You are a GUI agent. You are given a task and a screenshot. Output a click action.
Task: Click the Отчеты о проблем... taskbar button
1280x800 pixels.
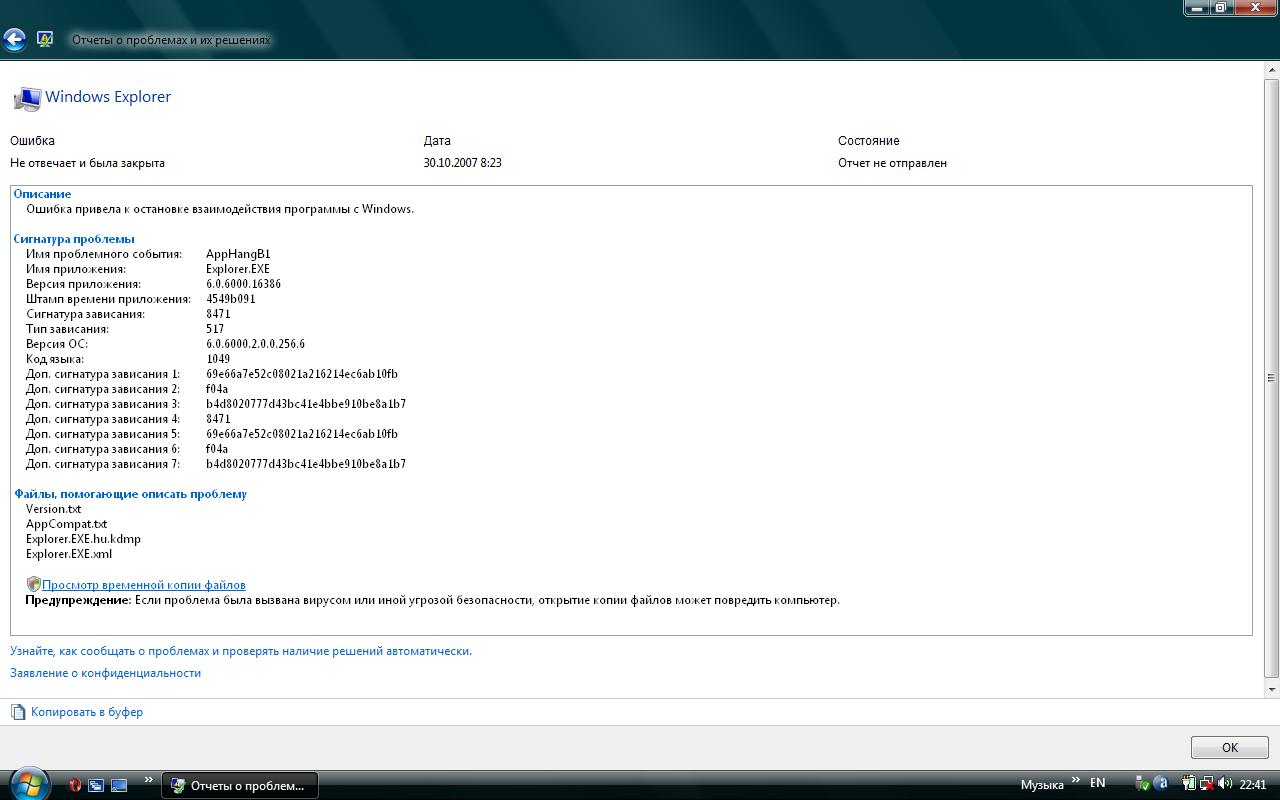coord(240,785)
